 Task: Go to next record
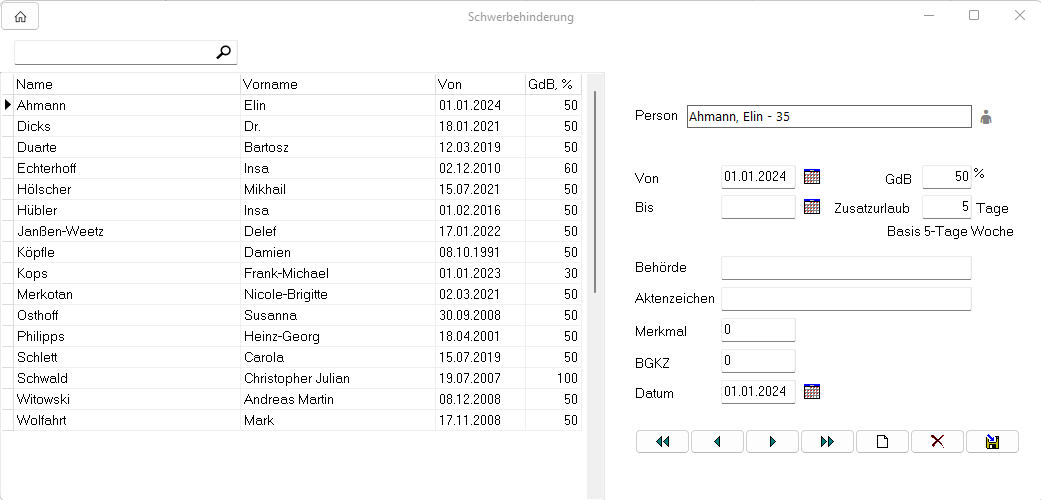(x=772, y=442)
